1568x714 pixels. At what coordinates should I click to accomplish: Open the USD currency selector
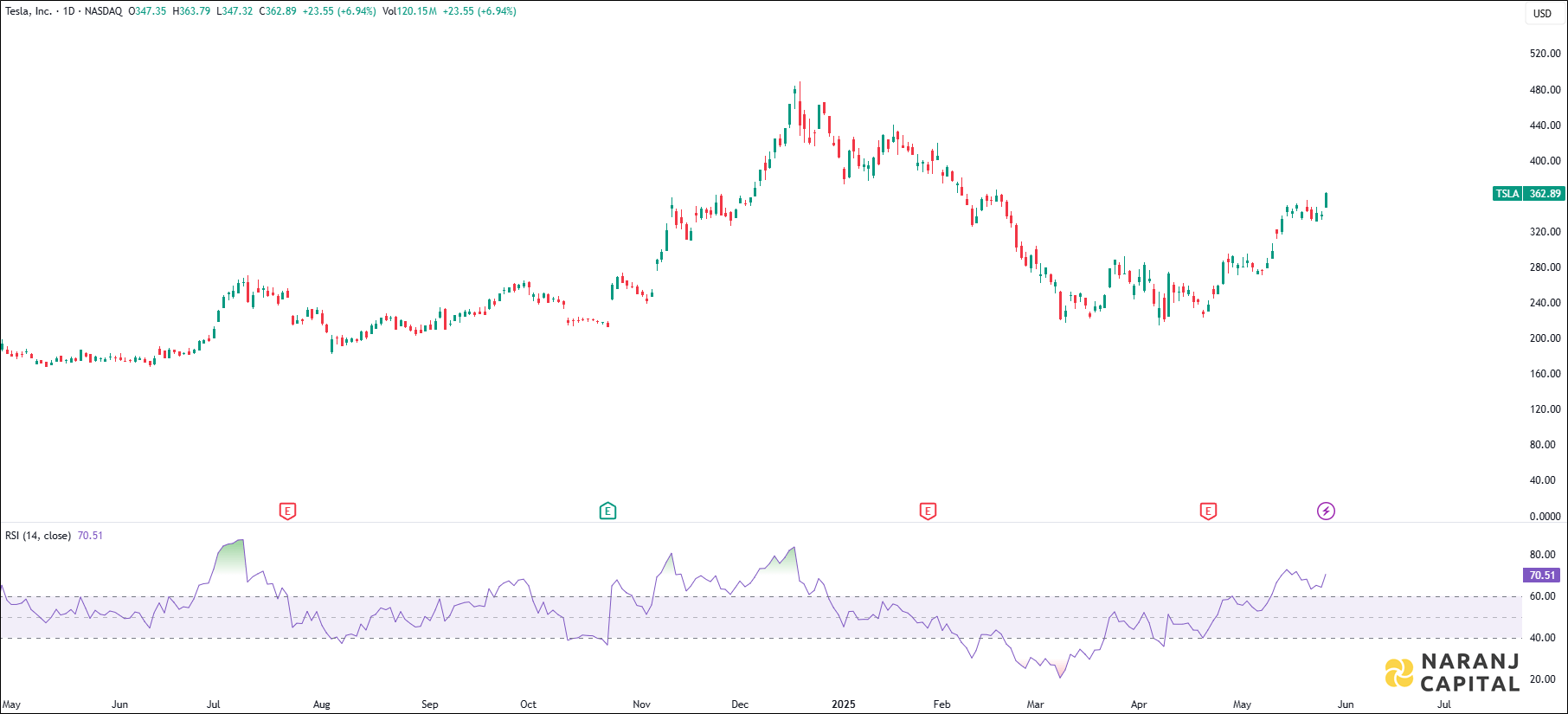[1543, 14]
